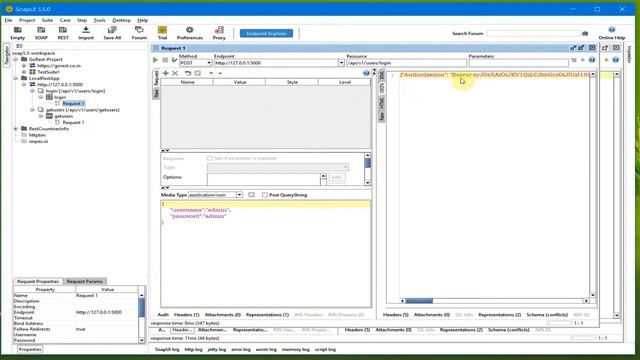
Task: Click the Resource field with /api/v1/users/login
Action: (406, 63)
